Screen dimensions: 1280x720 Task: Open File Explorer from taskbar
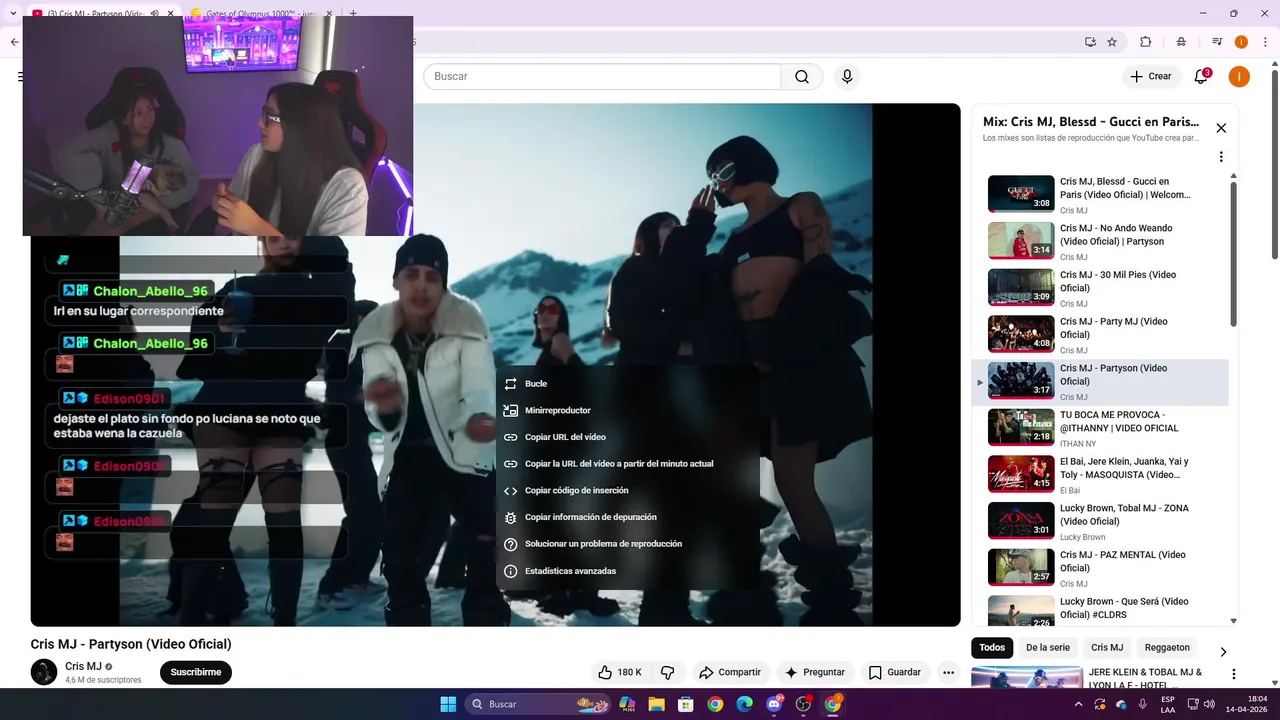656,704
